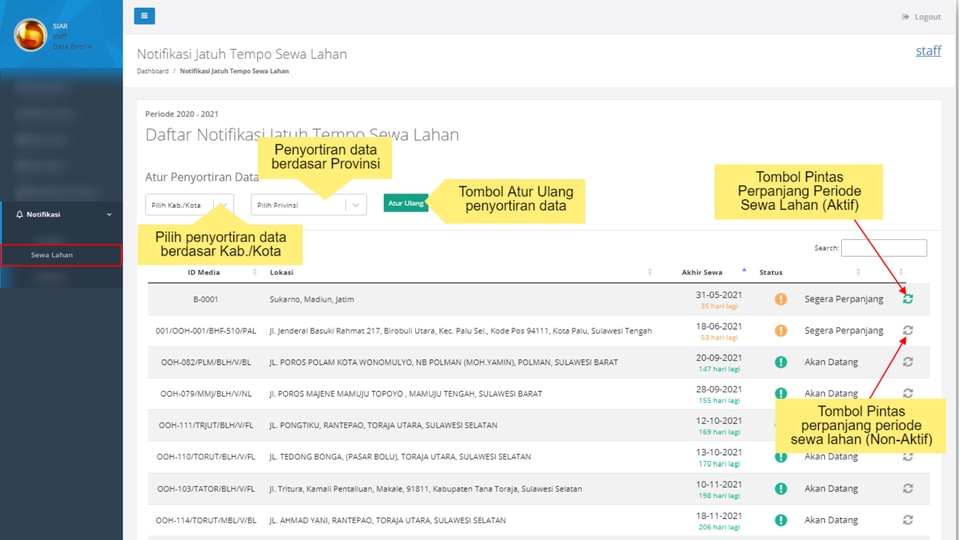Screen dimensions: 960x540
Task: Click renew icon for OOH-114/TORUT/MBL/V/BL row
Action: point(908,520)
